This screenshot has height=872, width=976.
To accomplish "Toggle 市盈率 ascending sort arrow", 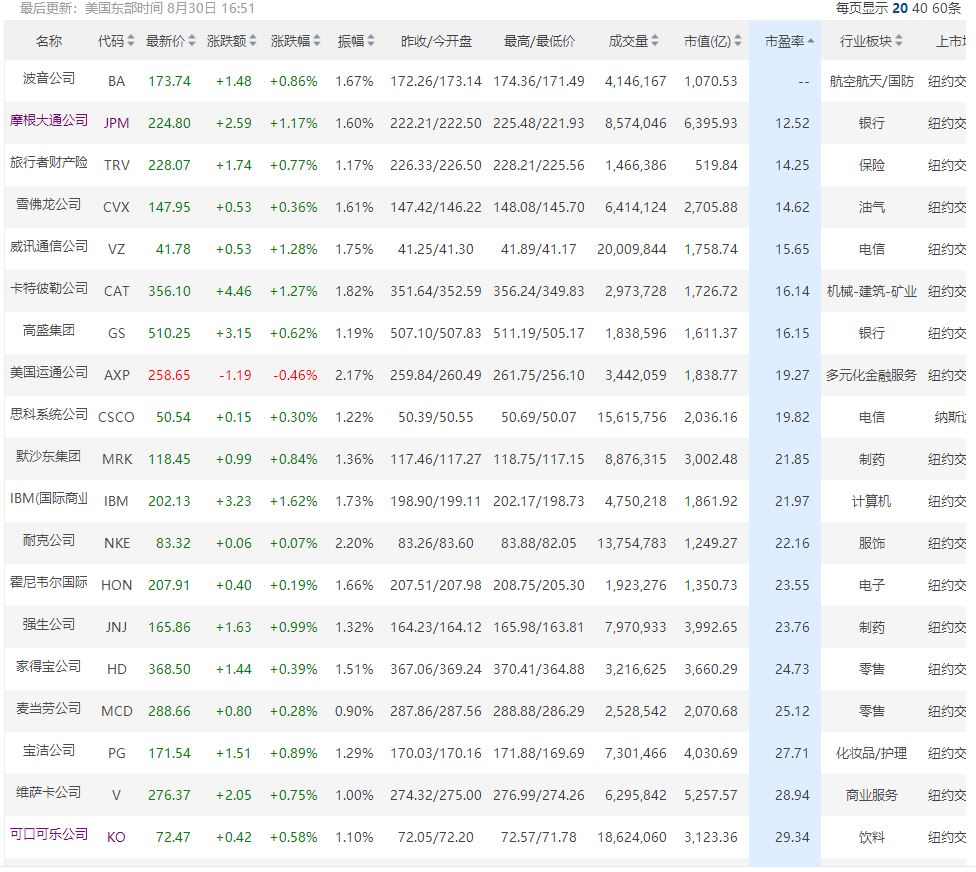I will pyautogui.click(x=810, y=41).
